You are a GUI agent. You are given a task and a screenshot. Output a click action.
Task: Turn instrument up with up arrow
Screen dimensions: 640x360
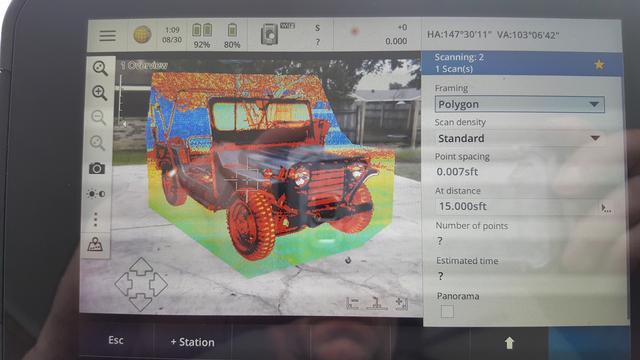pyautogui.click(x=141, y=266)
